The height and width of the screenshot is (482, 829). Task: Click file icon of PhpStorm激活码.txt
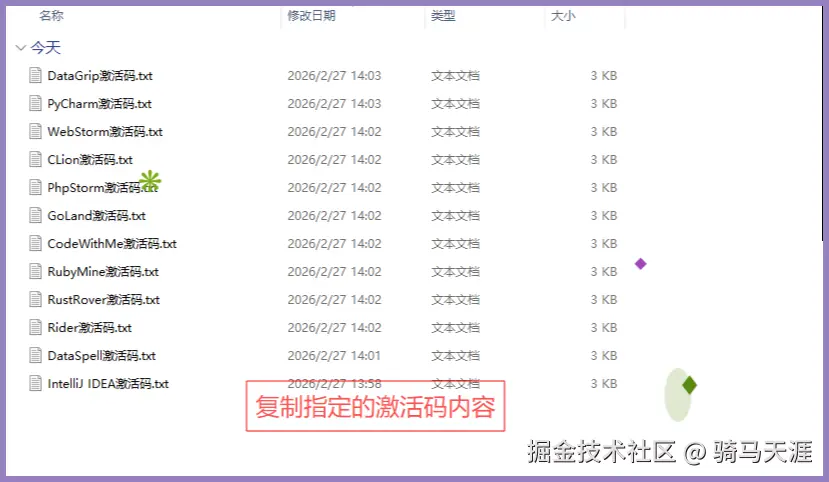click(35, 188)
